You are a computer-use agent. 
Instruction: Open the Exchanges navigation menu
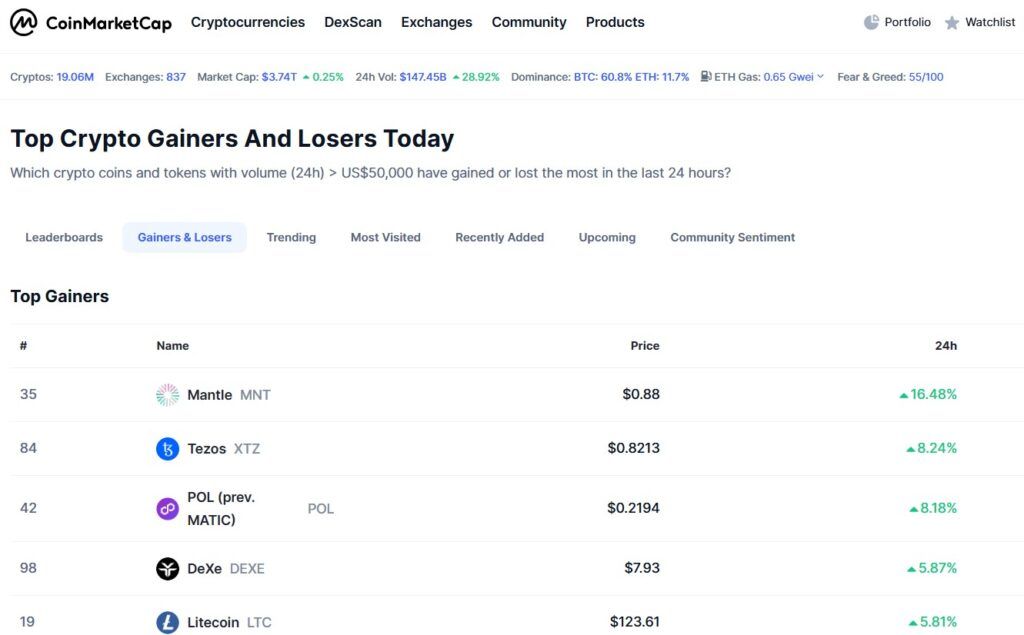coord(436,22)
